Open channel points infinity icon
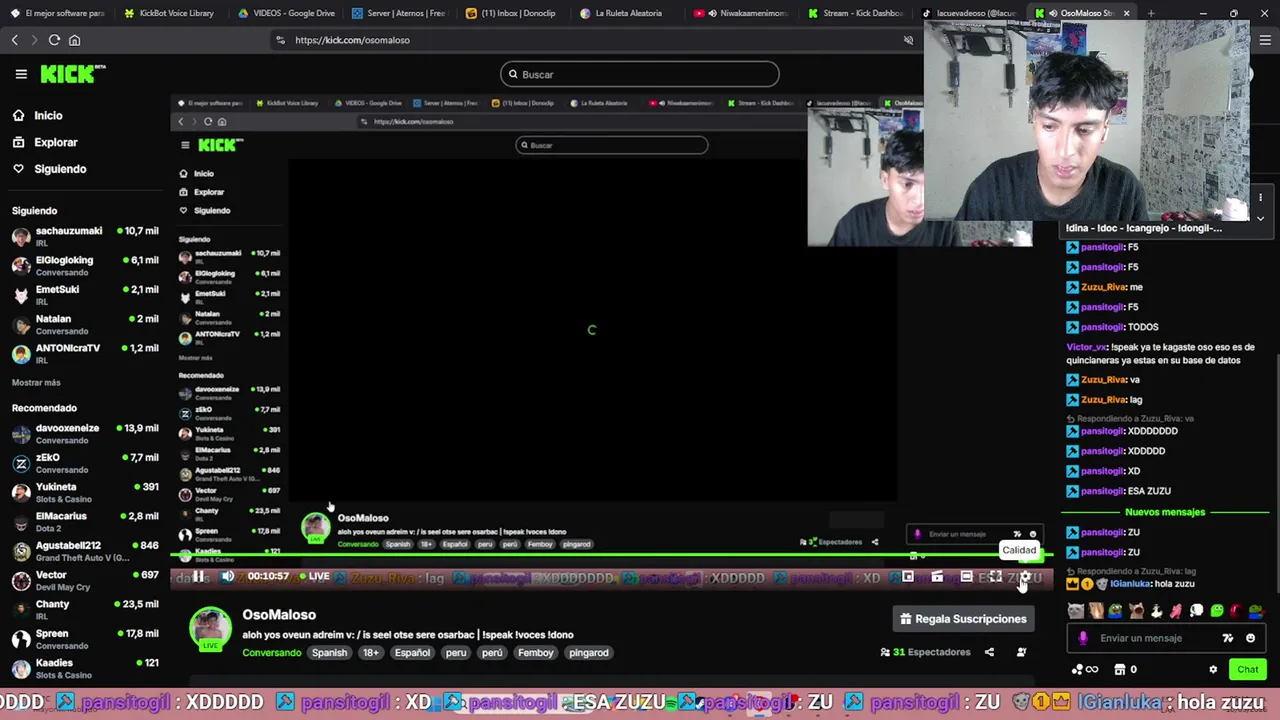This screenshot has height=720, width=1280. pyautogui.click(x=1084, y=670)
